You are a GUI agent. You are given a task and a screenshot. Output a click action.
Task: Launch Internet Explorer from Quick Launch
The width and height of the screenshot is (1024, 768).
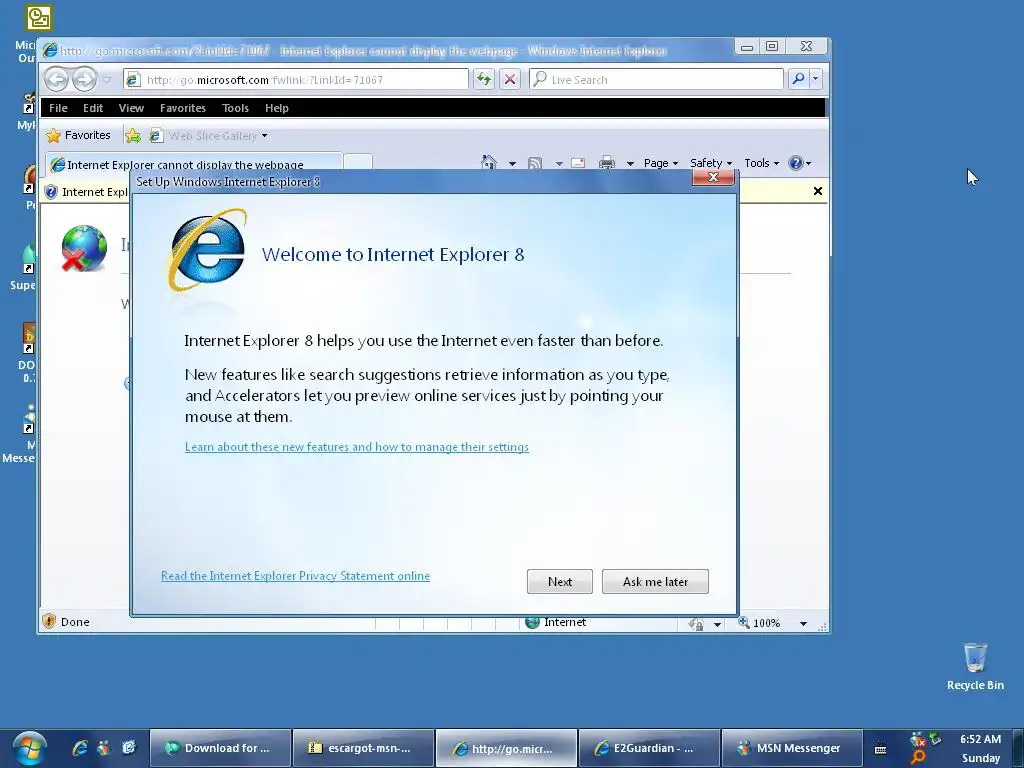[80, 748]
